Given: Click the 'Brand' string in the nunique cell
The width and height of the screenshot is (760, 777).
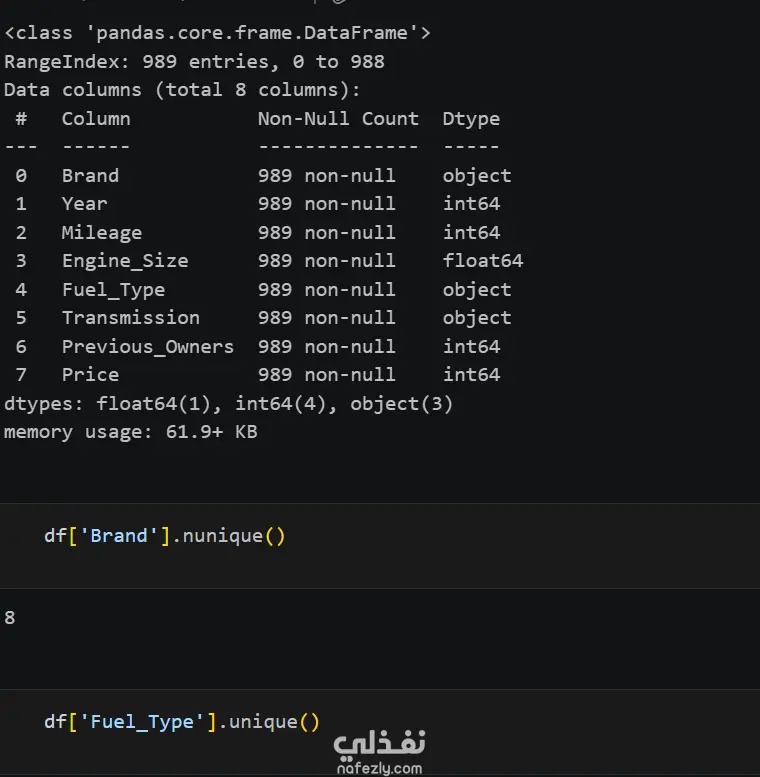Looking at the screenshot, I should (x=119, y=536).
